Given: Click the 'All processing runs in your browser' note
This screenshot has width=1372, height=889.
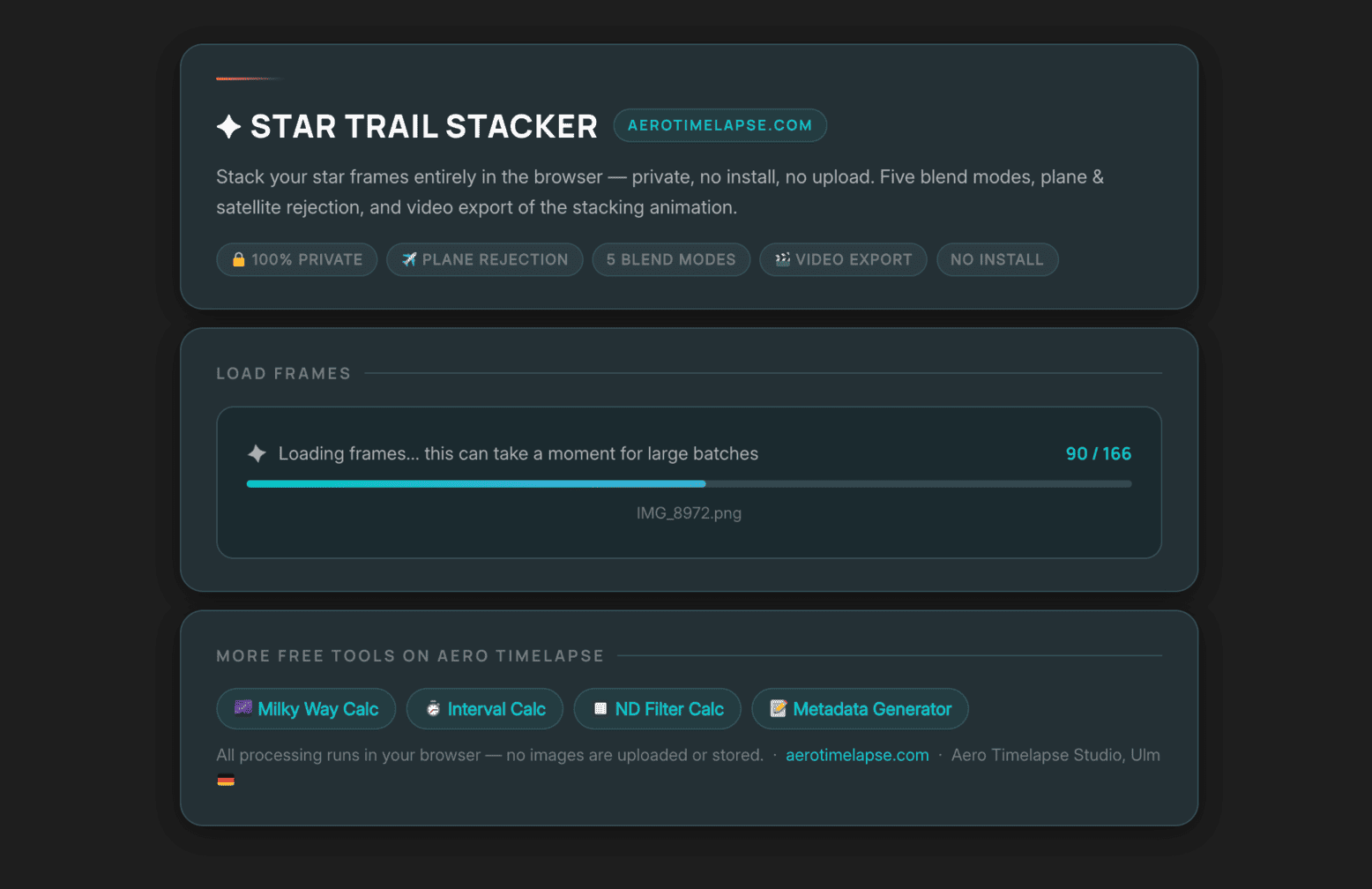Looking at the screenshot, I should tap(490, 755).
